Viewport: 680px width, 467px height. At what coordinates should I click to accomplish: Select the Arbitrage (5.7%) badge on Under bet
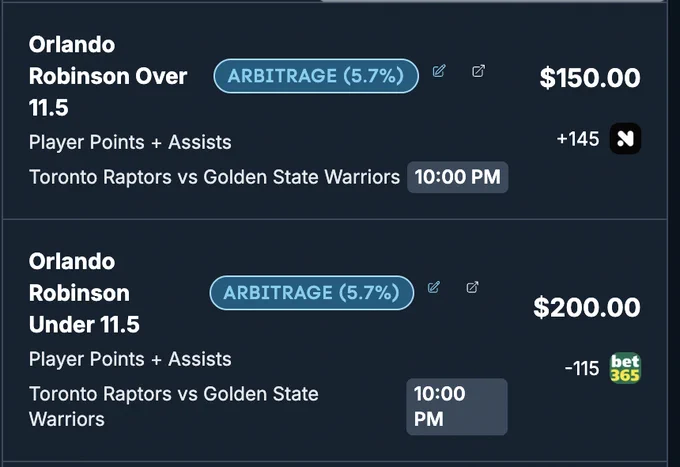312,293
